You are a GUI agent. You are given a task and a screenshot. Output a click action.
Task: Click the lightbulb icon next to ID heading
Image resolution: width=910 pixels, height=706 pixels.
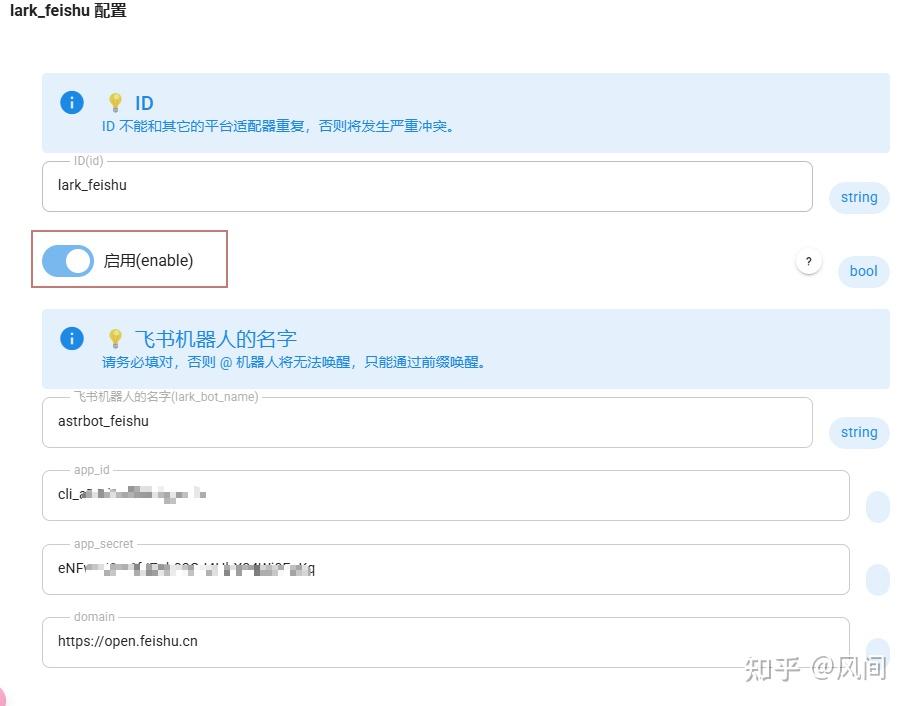(115, 101)
